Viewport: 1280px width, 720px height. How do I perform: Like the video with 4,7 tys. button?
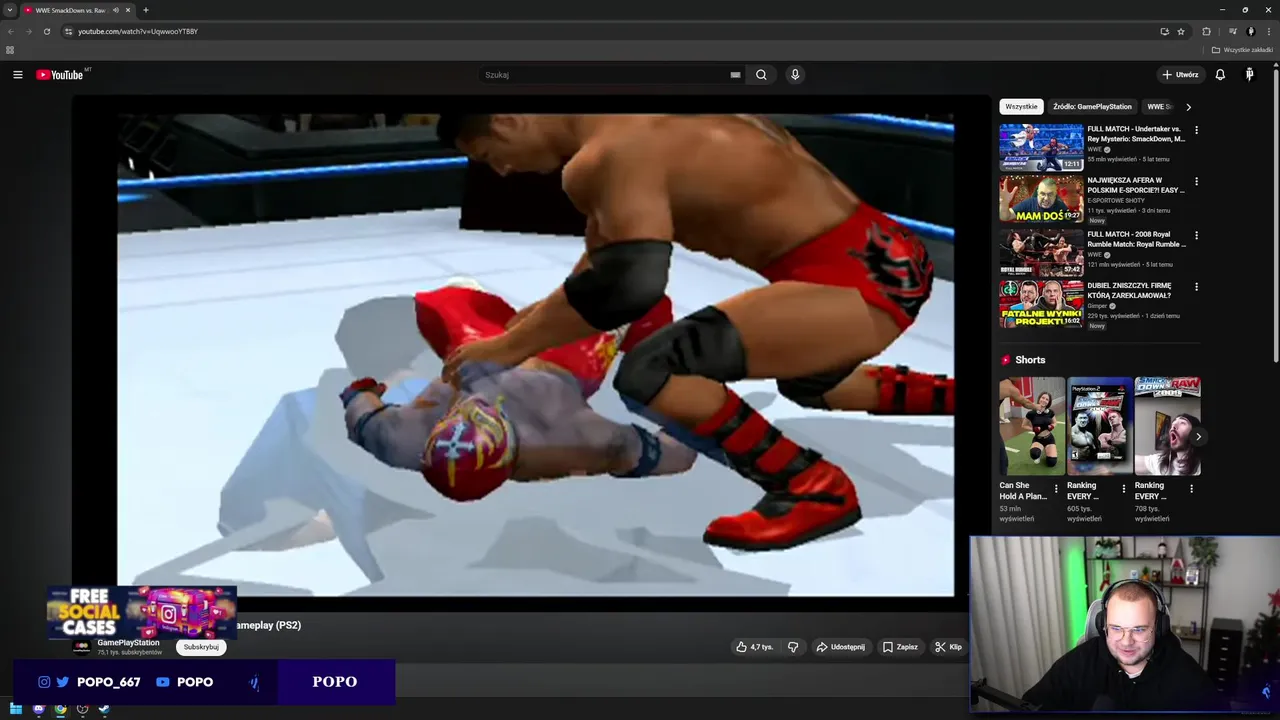click(x=754, y=647)
